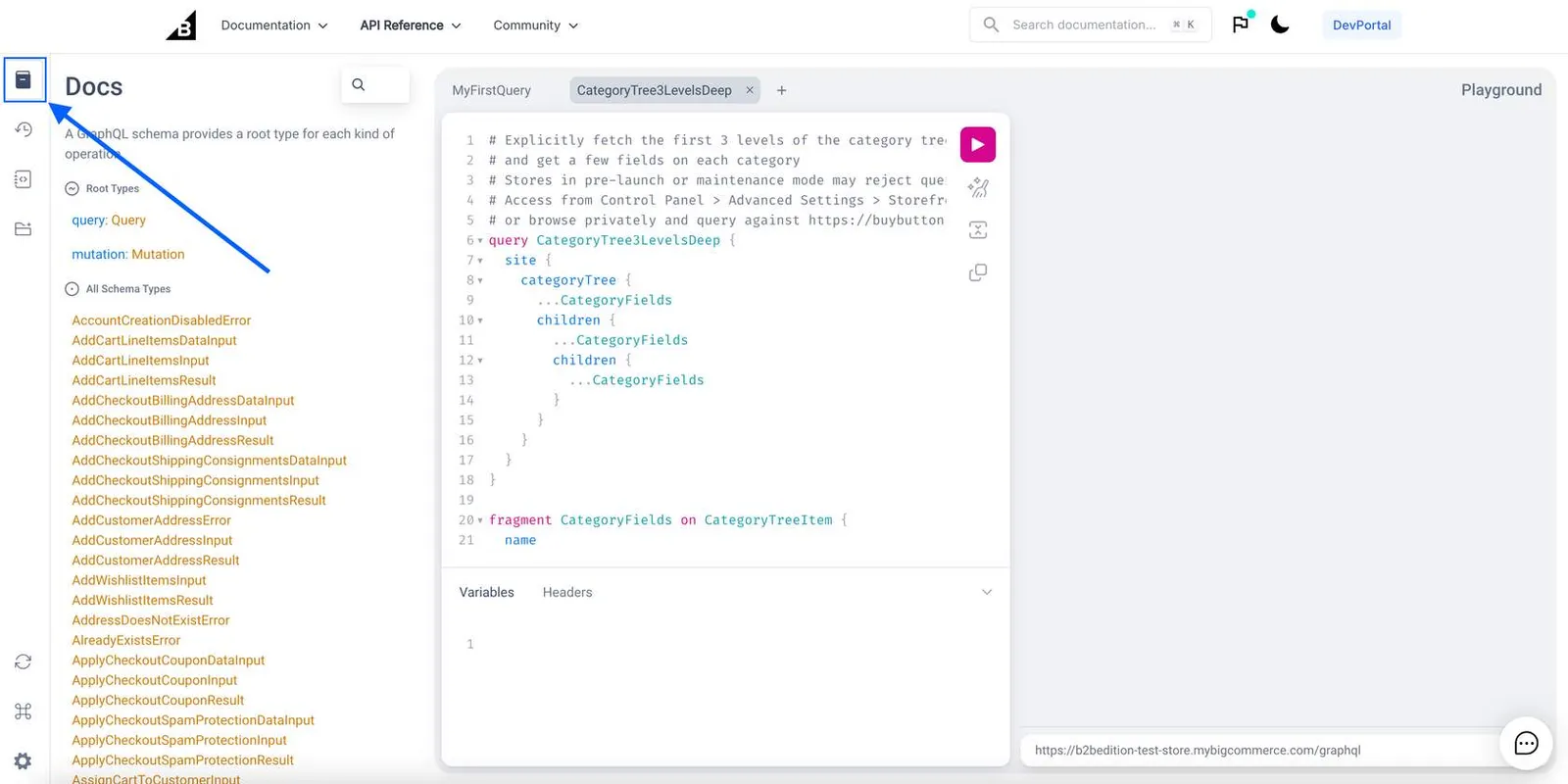Search the Docs with magnifier button
Screen dimensions: 1568x784
click(x=359, y=85)
